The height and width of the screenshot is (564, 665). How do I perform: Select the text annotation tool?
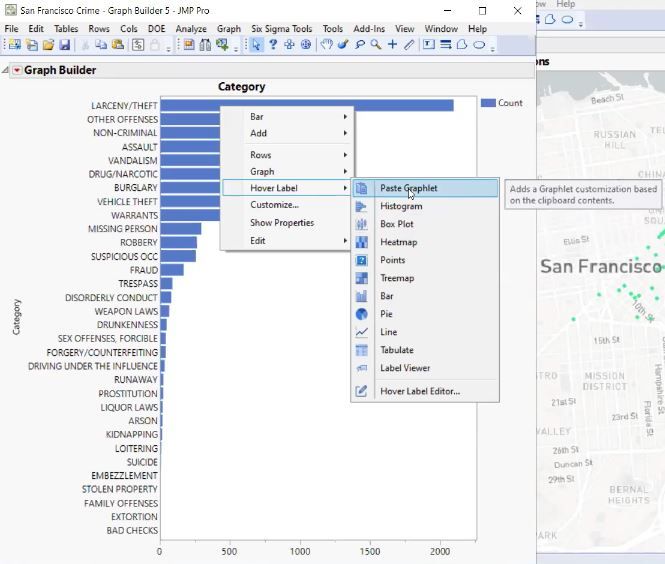tap(429, 45)
